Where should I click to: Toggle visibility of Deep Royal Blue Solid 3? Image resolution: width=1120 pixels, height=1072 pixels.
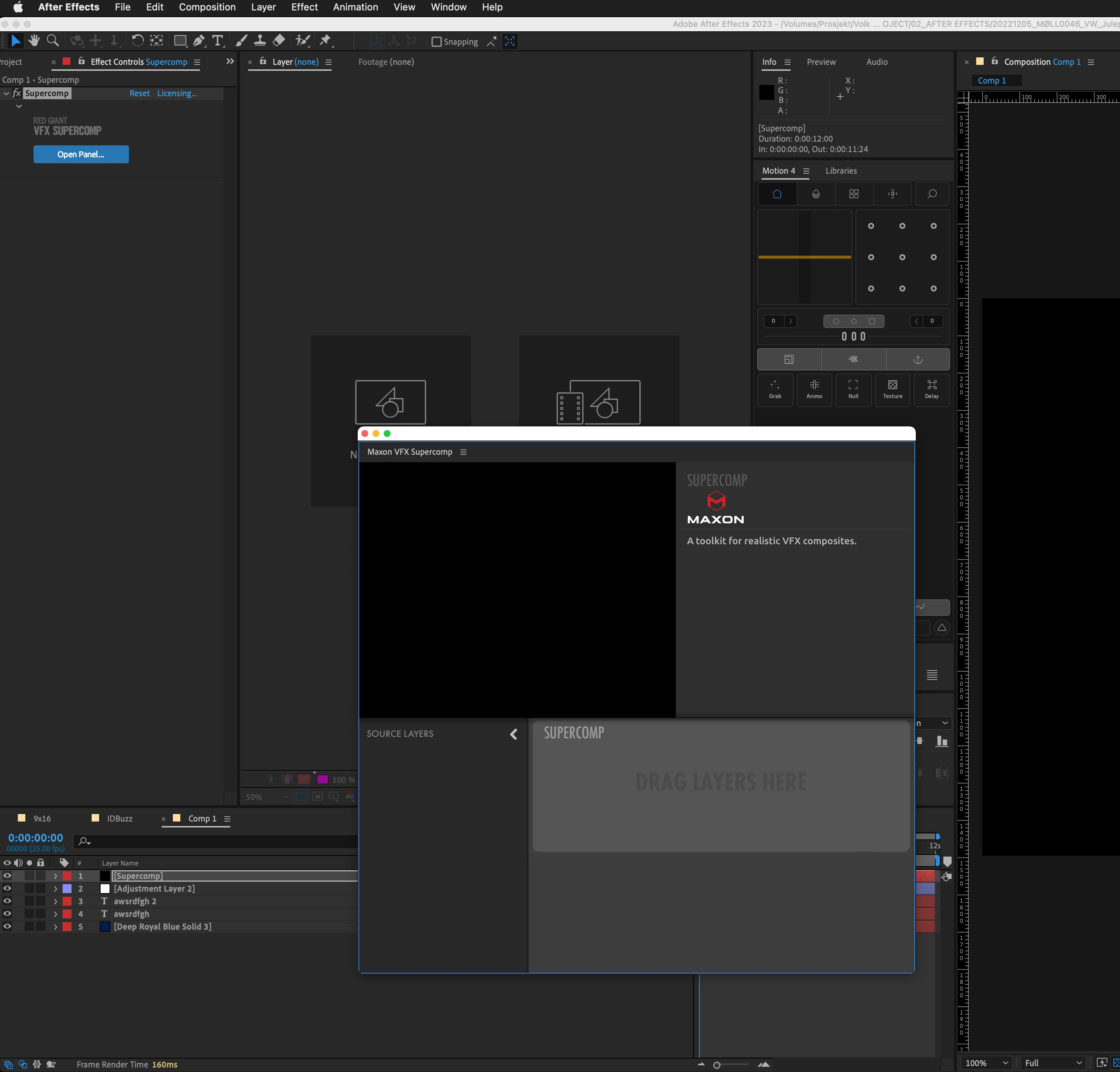[7, 926]
